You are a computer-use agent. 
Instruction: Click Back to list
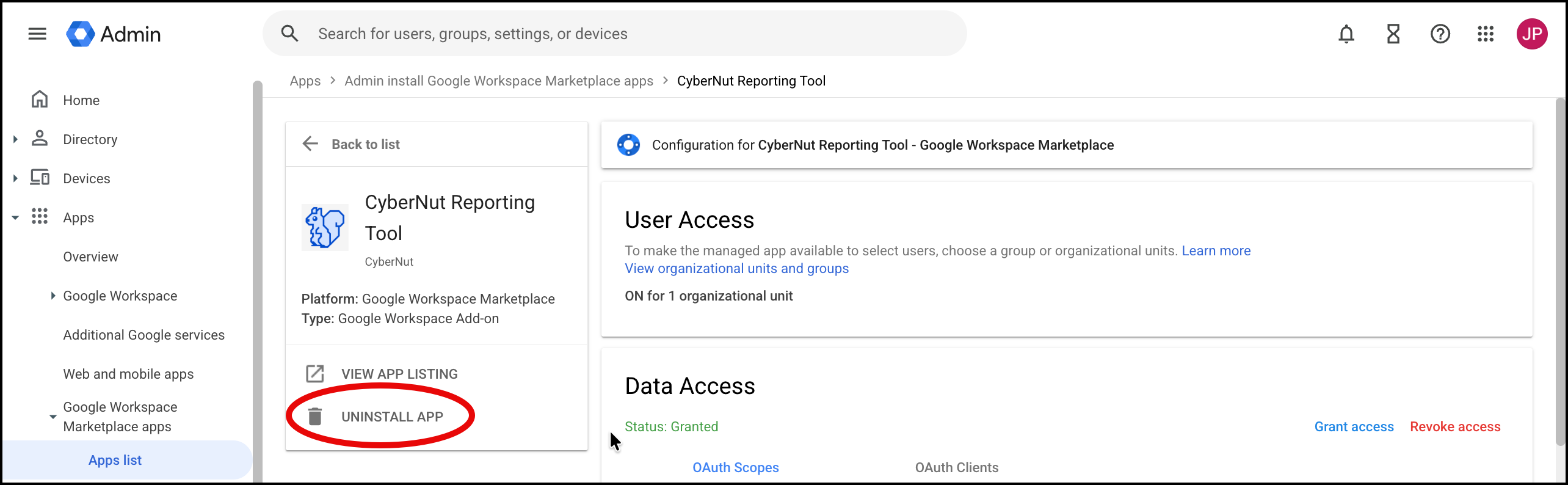tap(366, 144)
